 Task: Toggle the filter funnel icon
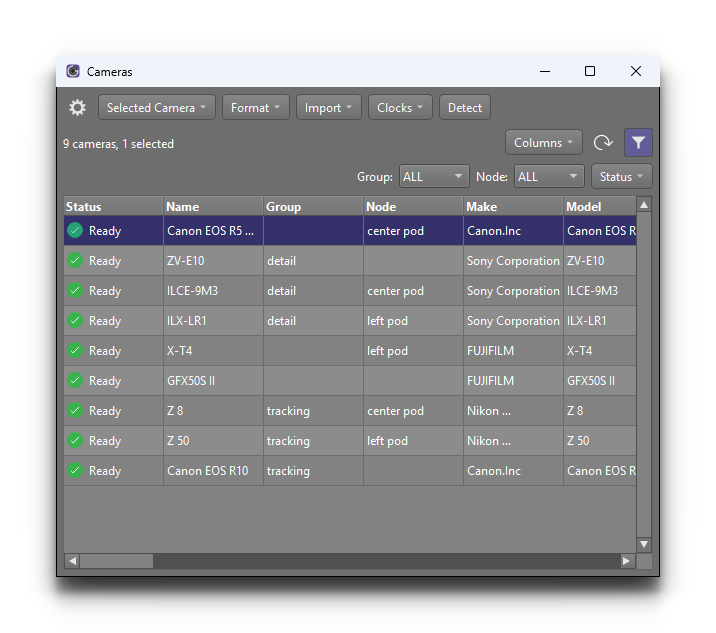[x=638, y=142]
